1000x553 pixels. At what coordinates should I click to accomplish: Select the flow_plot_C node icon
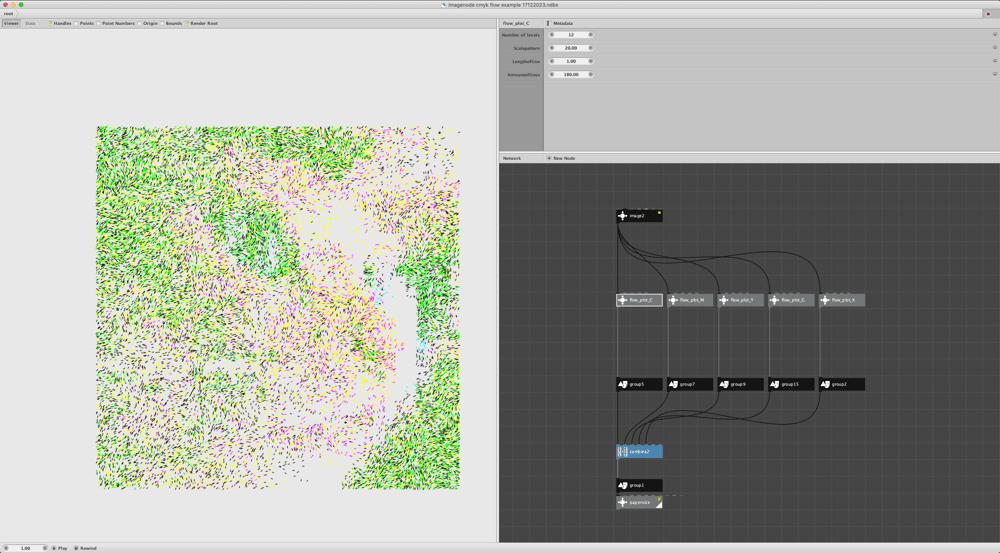point(622,300)
